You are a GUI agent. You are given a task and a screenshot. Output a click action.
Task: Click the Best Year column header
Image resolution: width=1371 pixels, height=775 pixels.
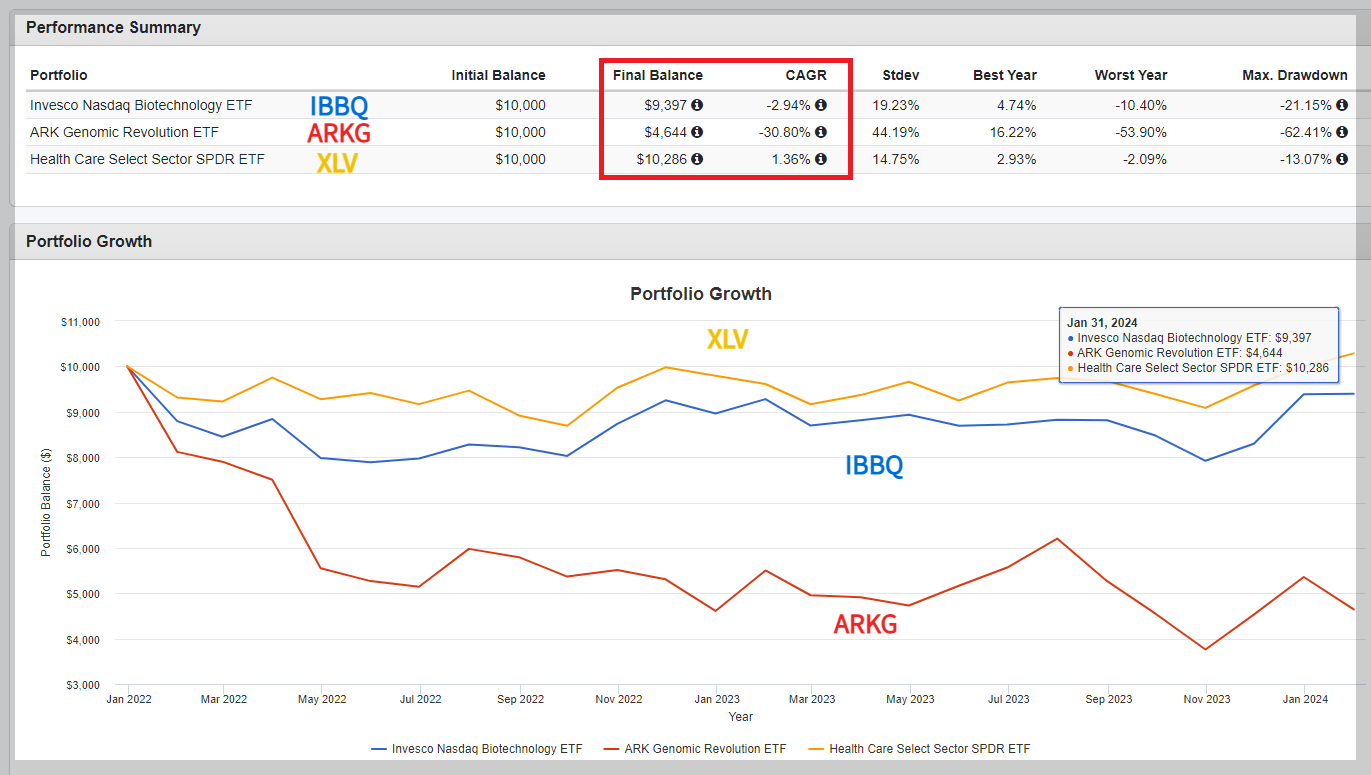point(1005,75)
